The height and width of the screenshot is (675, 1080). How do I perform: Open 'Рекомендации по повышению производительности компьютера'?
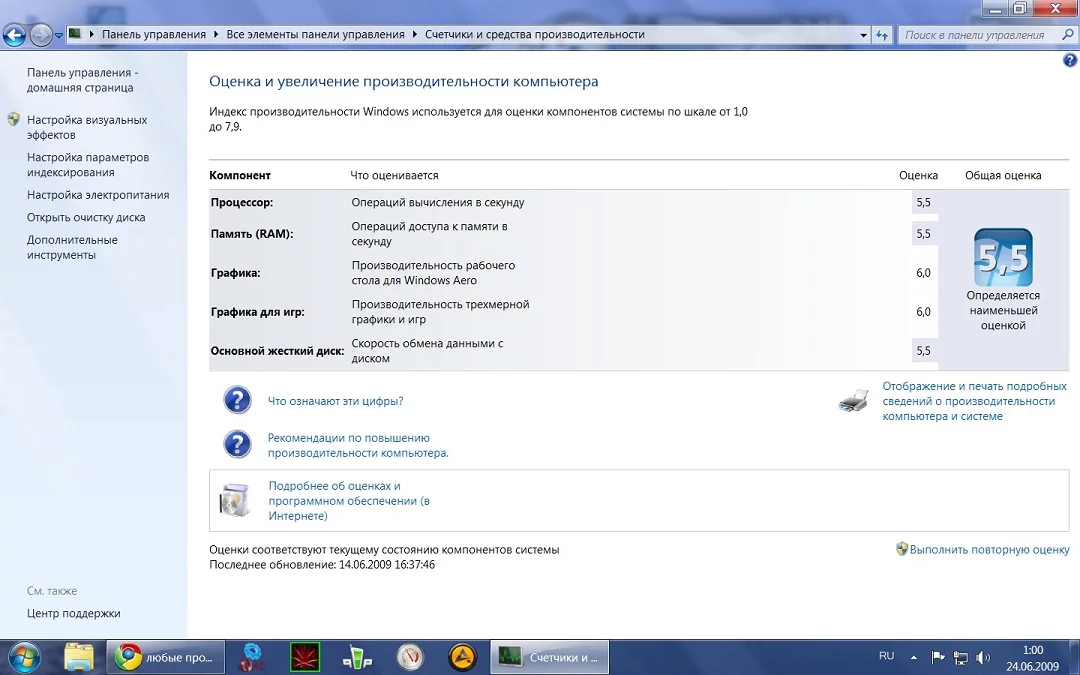358,446
